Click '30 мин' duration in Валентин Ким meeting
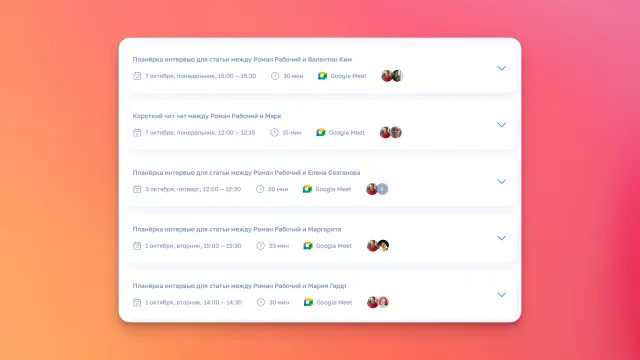640x360 pixels. point(293,76)
